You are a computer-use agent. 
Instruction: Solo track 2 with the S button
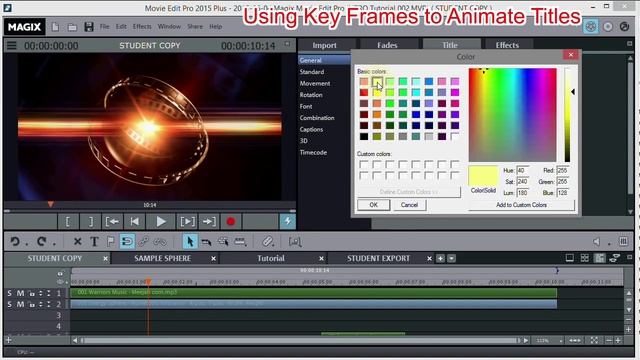9,304
